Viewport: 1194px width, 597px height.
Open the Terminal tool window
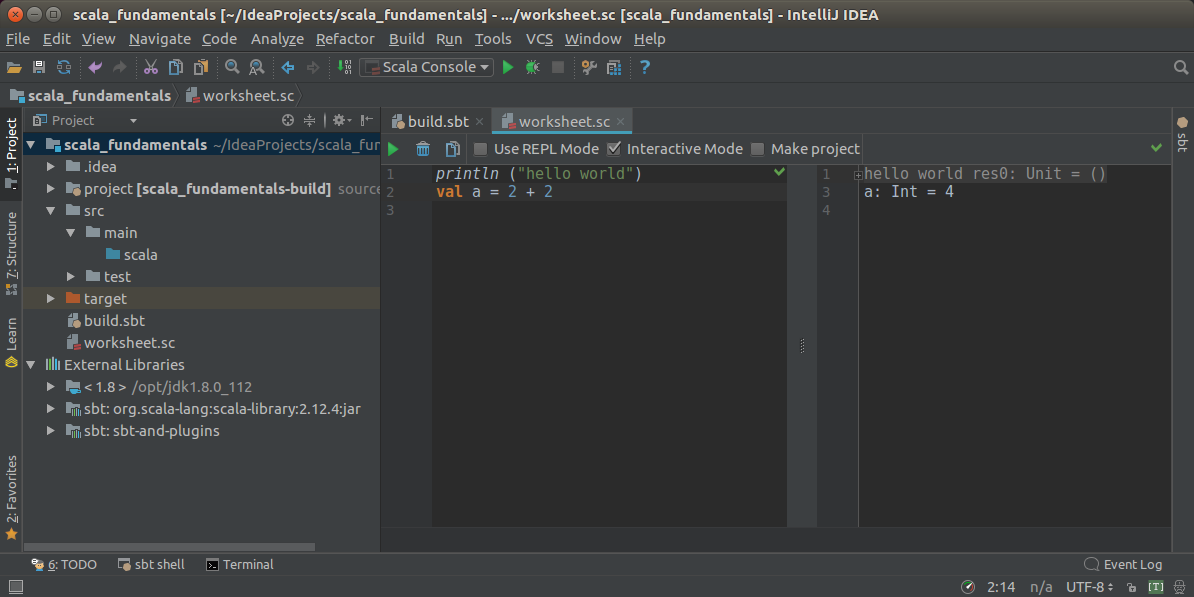click(240, 564)
